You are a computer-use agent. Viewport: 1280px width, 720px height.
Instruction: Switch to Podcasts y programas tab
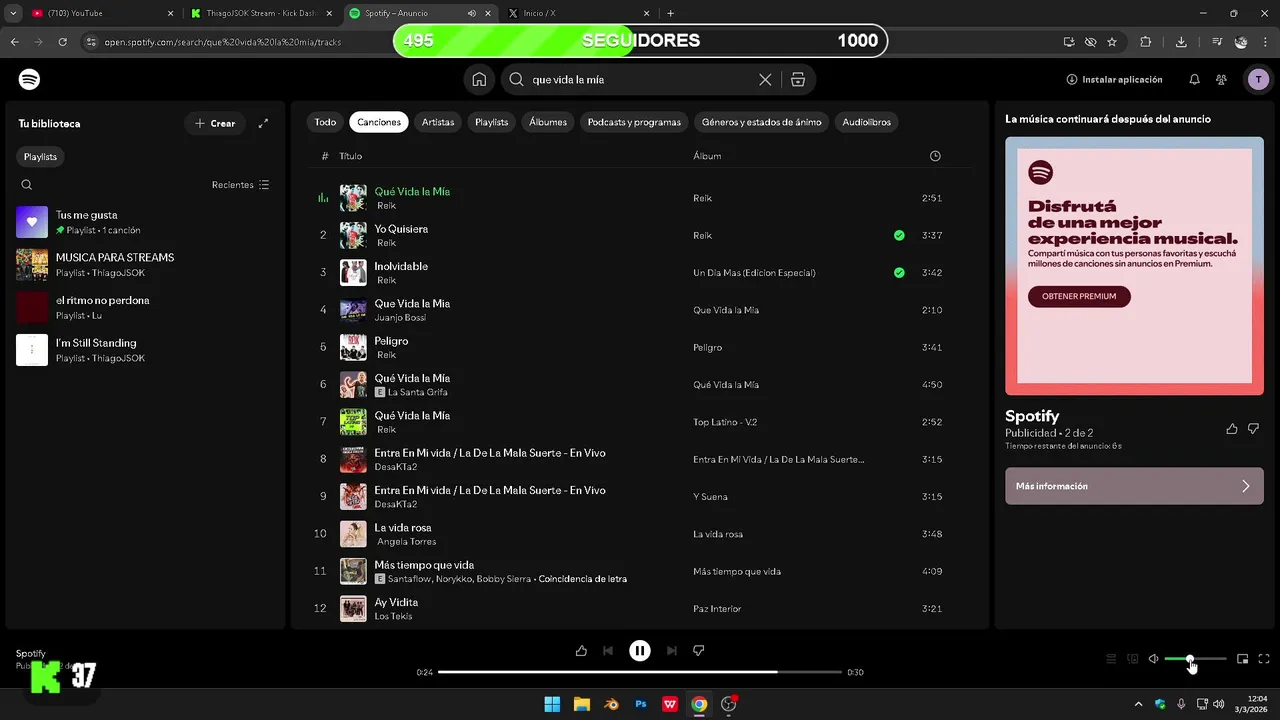point(634,122)
